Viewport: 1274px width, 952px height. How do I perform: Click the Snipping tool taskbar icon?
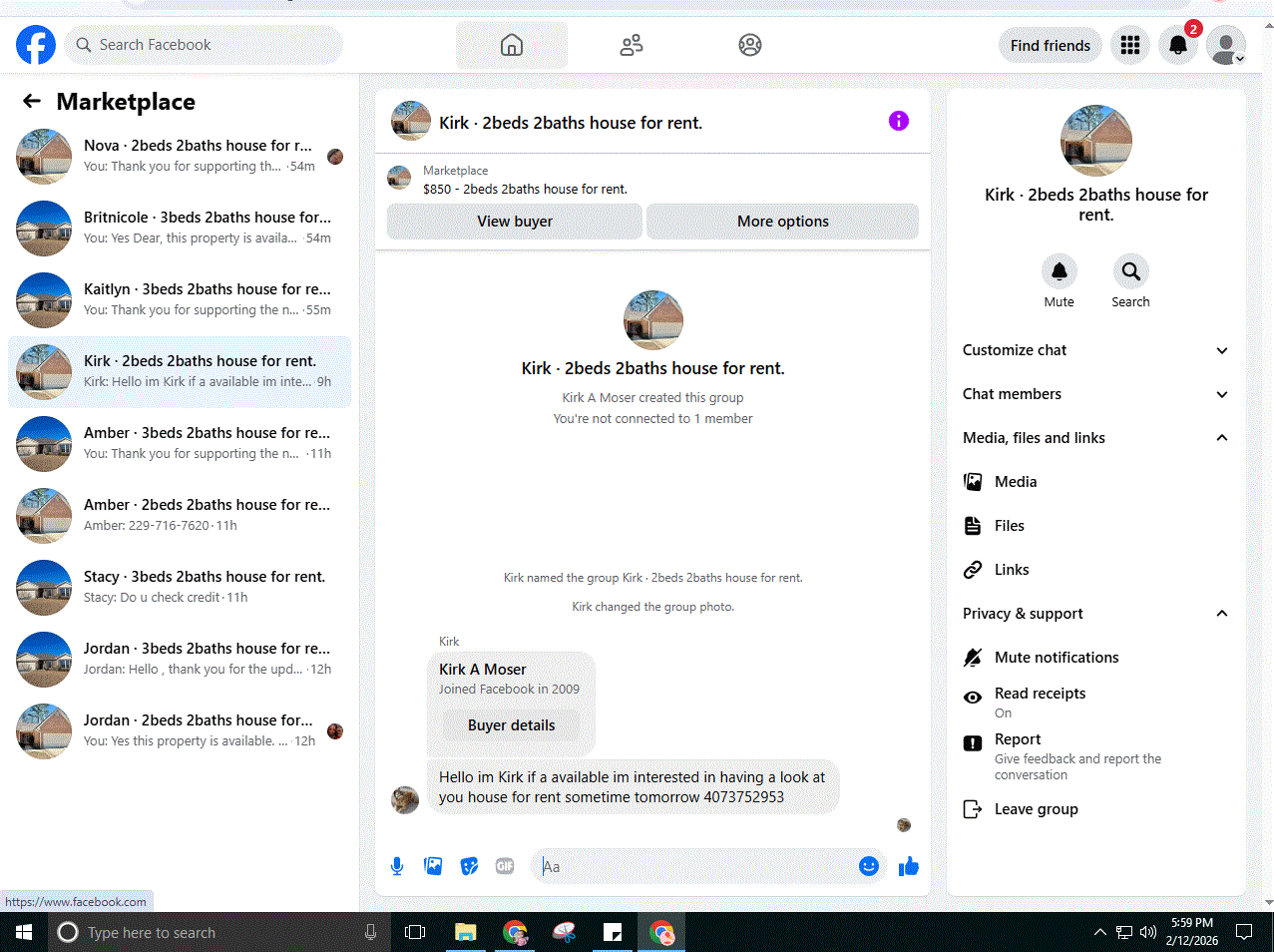click(x=564, y=932)
